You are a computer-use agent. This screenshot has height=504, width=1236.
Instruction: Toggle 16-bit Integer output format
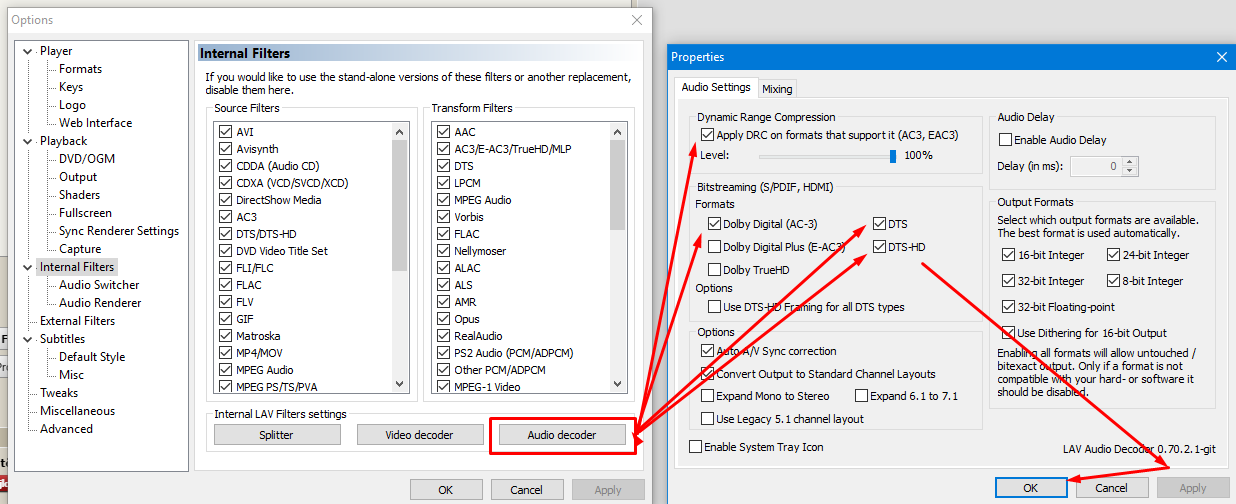(x=1008, y=255)
